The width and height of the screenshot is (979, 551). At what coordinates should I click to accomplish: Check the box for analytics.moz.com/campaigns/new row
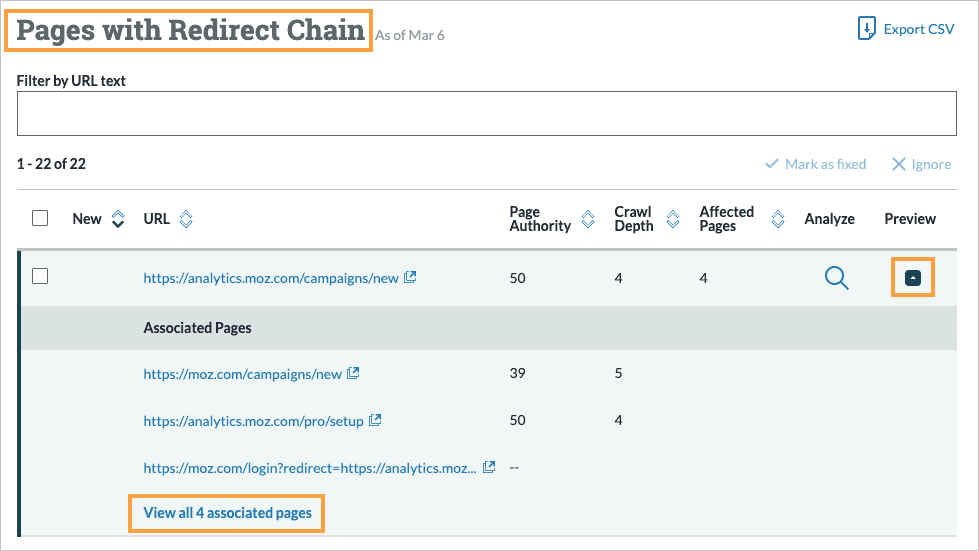(x=40, y=277)
